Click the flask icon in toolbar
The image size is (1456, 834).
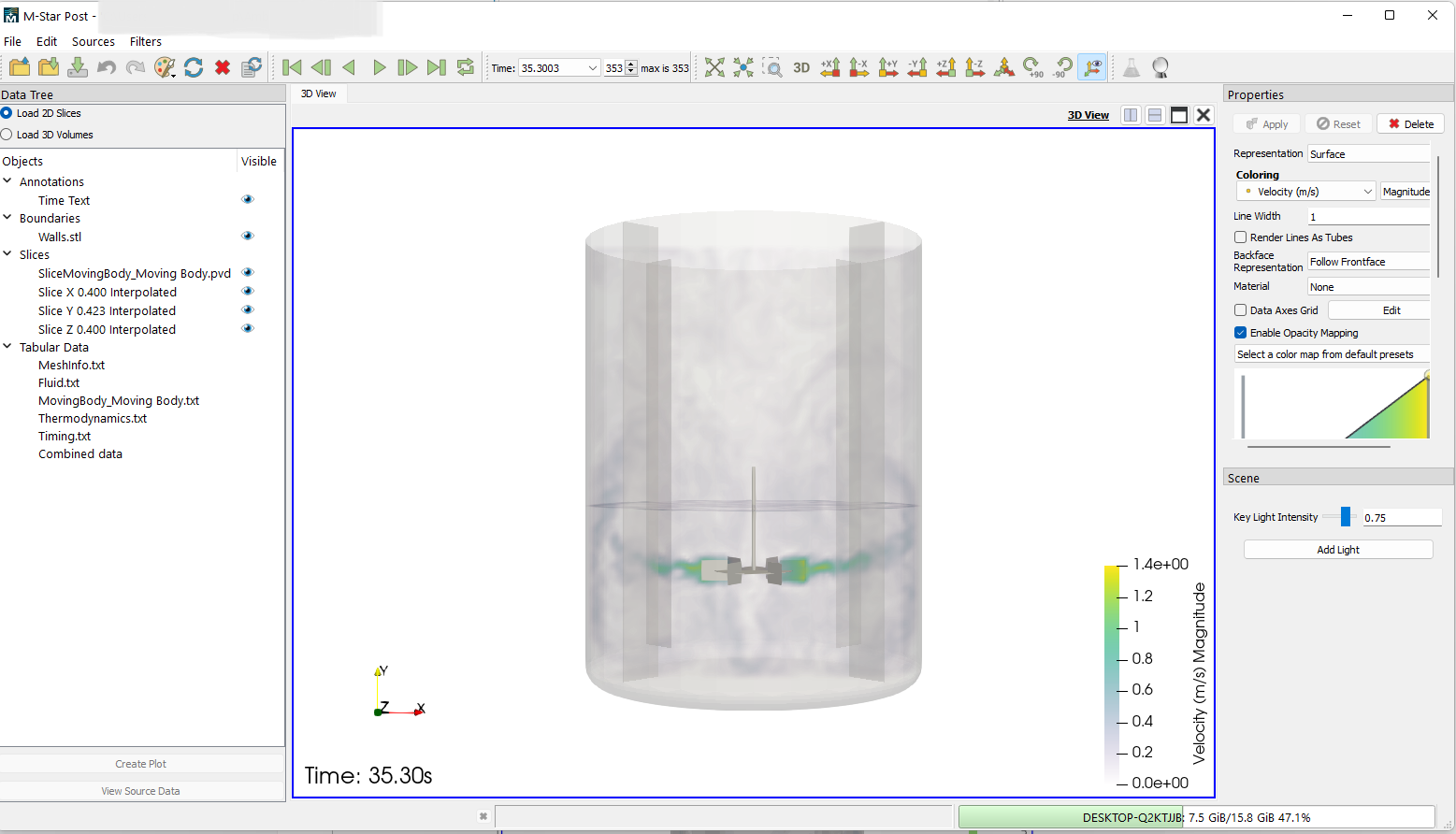click(x=1132, y=67)
